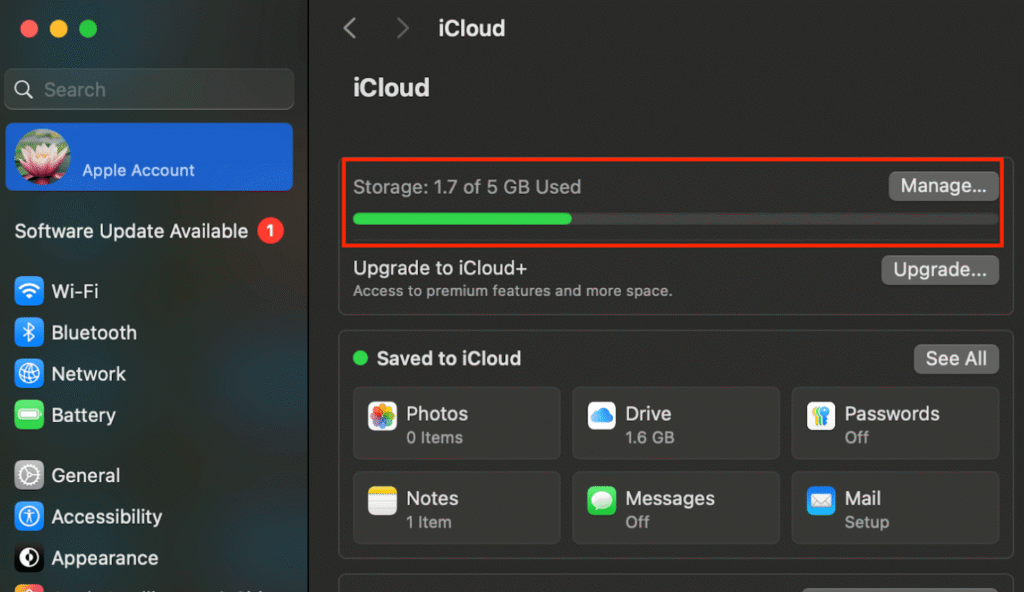1024x592 pixels.
Task: Click the Accessibility icon in sidebar
Action: click(29, 516)
